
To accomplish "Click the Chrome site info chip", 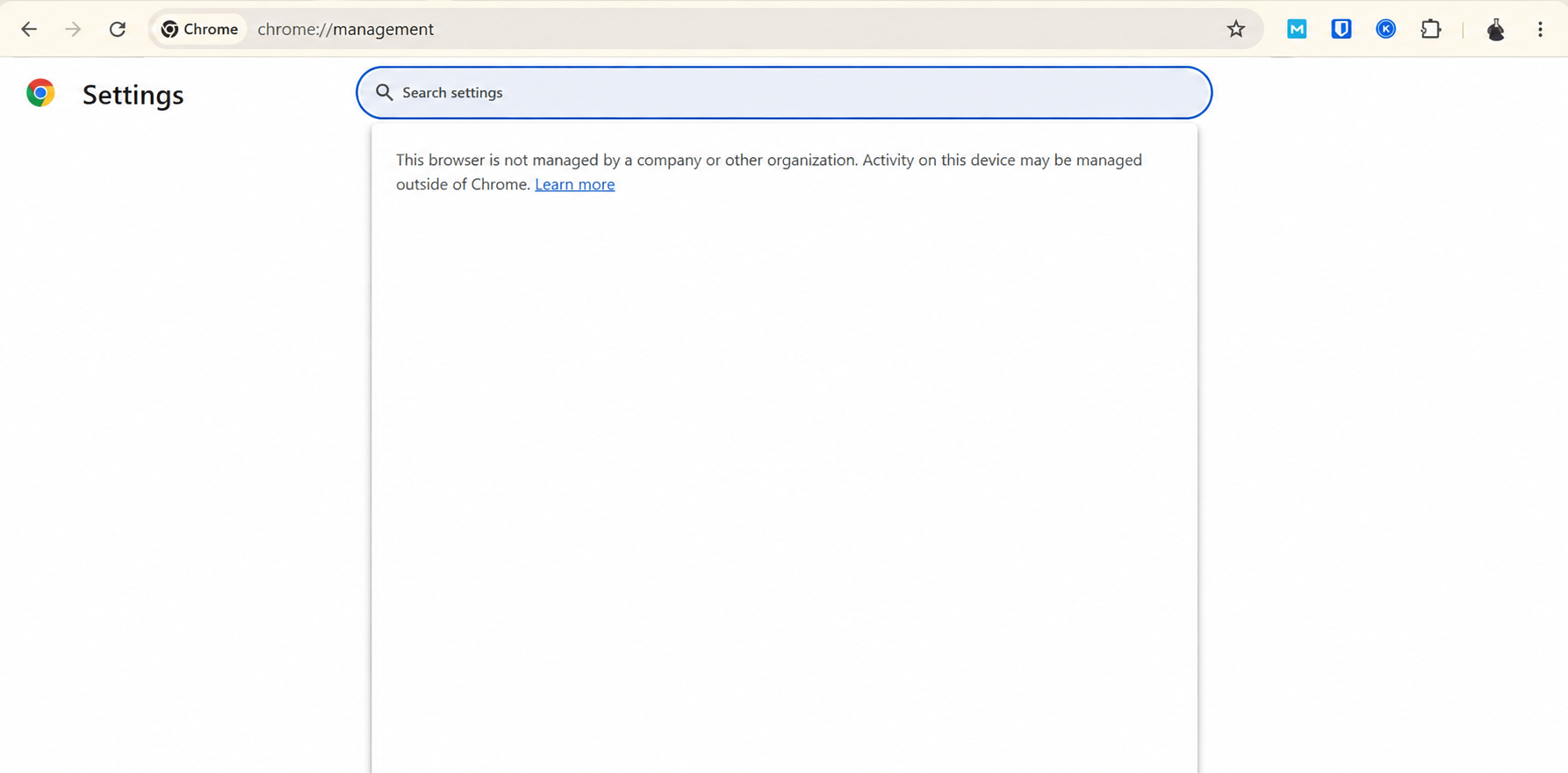I will tap(199, 29).
